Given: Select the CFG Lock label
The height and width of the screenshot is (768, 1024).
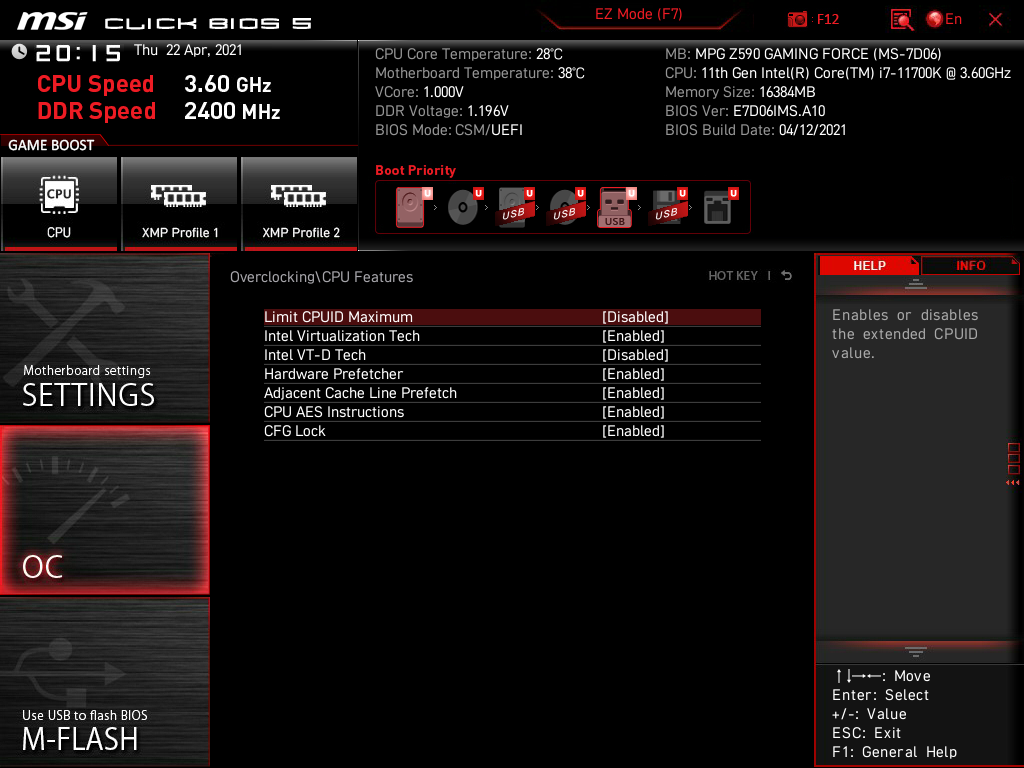Looking at the screenshot, I should coord(295,430).
